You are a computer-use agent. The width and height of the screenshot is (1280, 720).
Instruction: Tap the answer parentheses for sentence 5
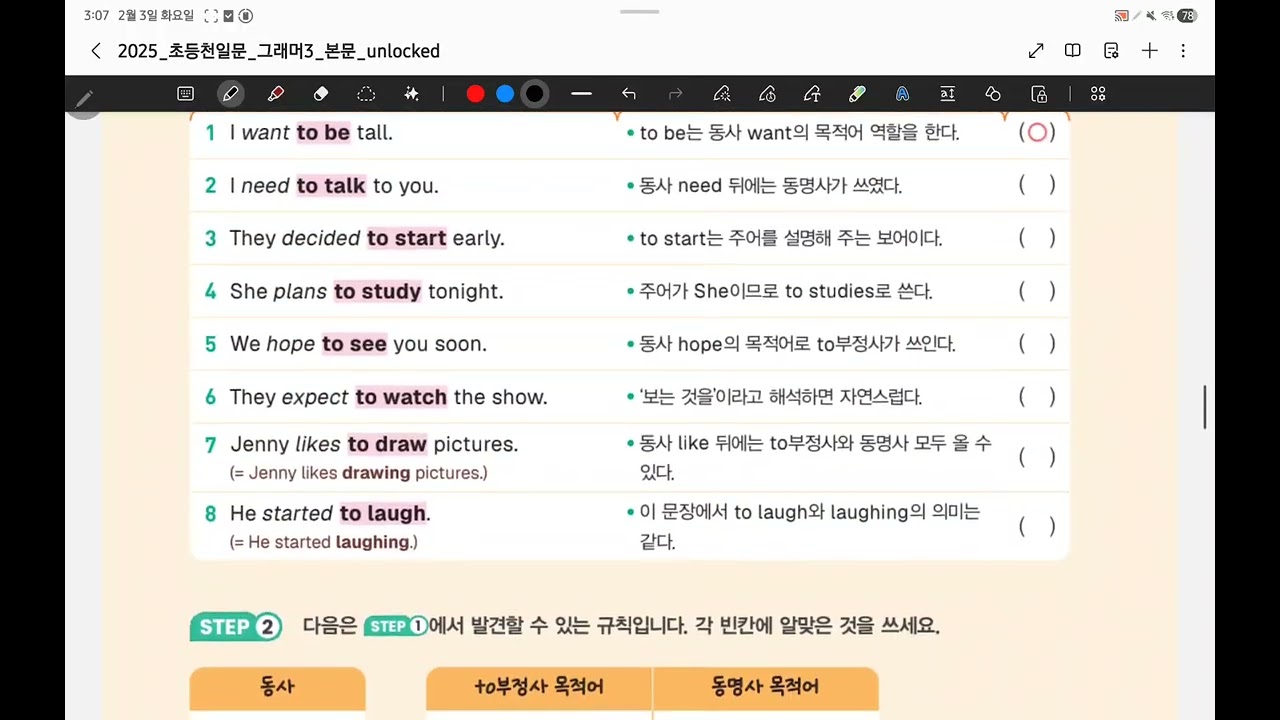point(1037,344)
